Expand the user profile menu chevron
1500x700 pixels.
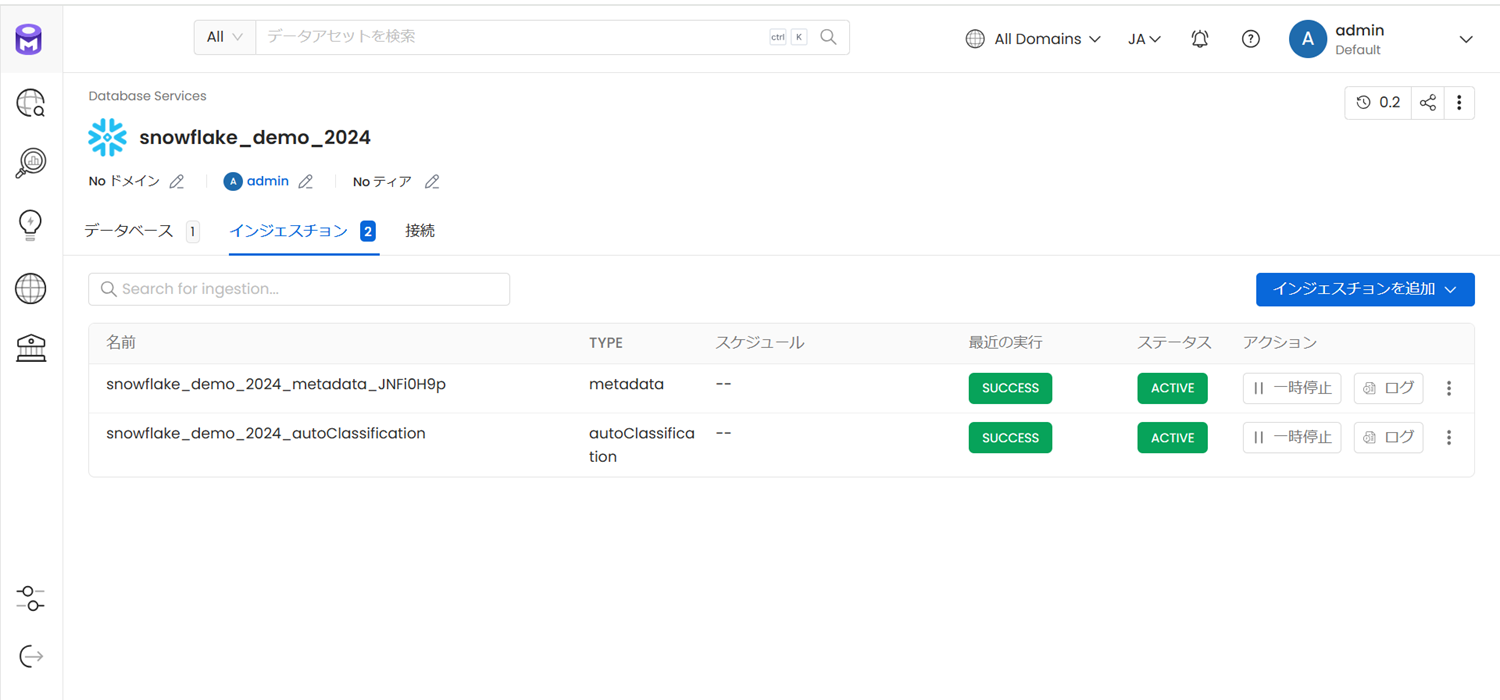tap(1466, 39)
